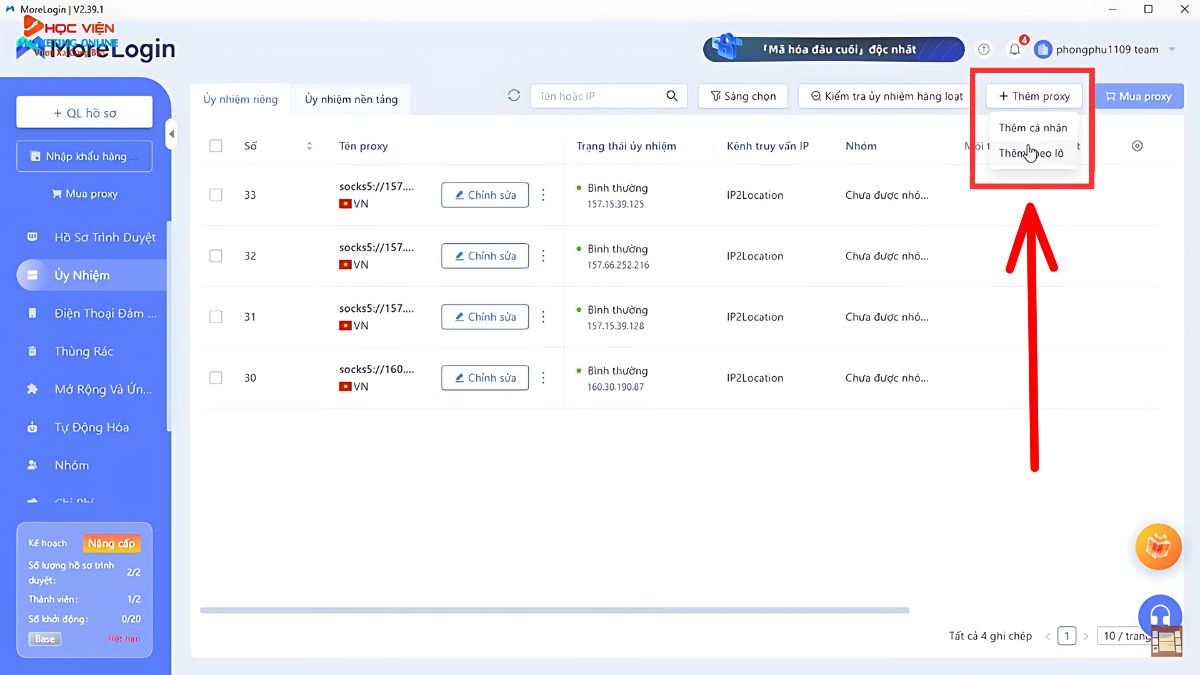
Task: Click Mua proxy link in sidebar
Action: click(84, 194)
